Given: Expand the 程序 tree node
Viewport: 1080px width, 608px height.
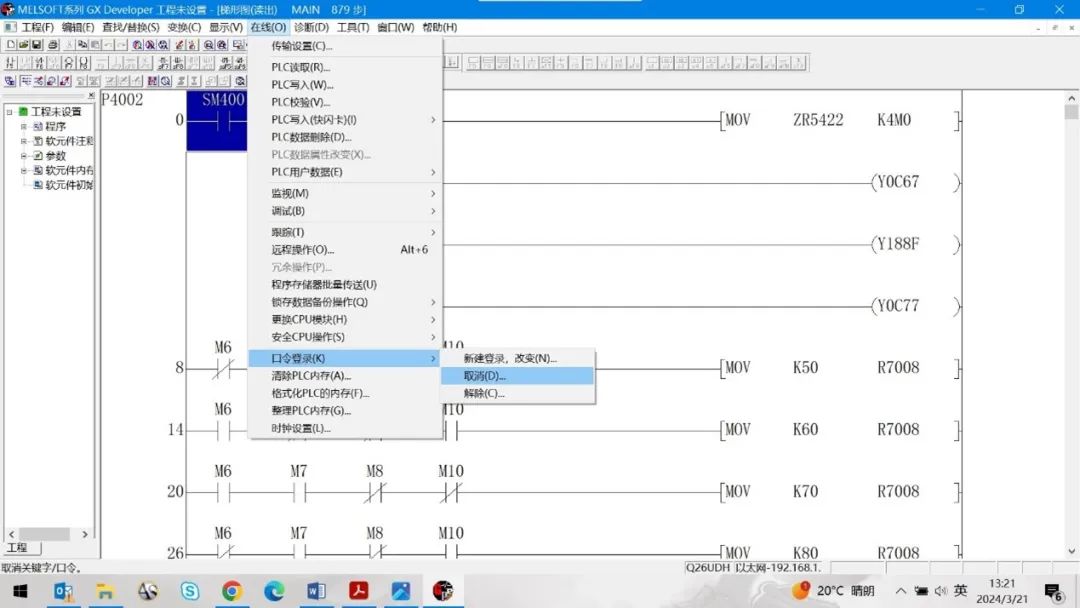Looking at the screenshot, I should [x=24, y=127].
